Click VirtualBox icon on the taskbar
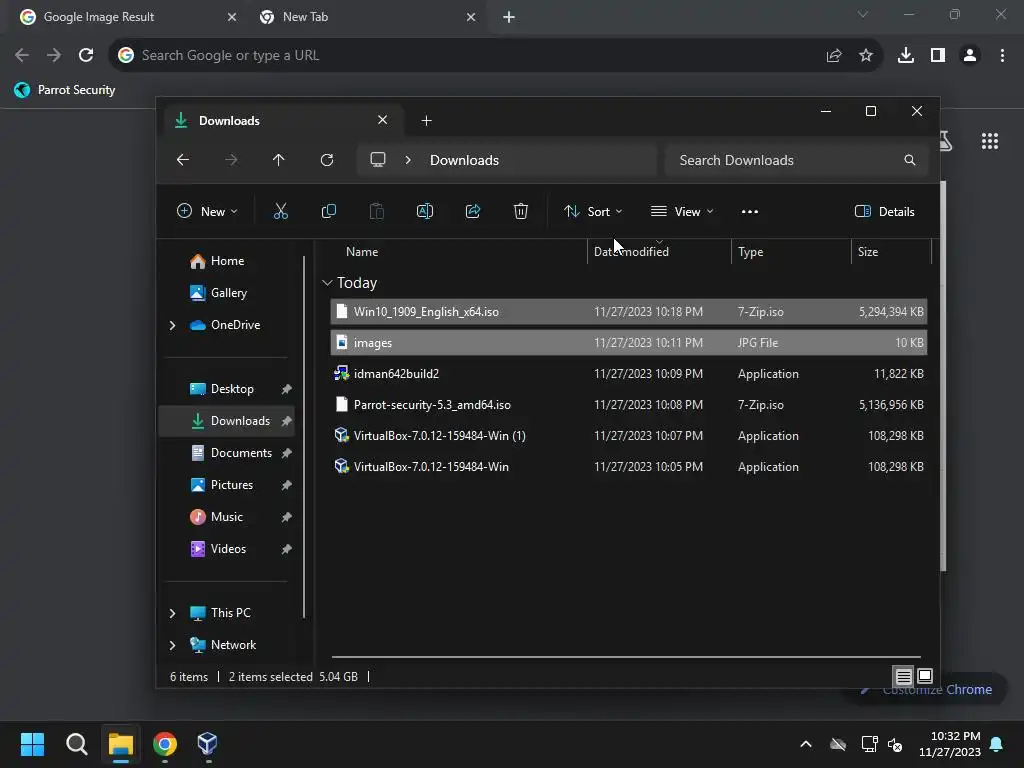Viewport: 1024px width, 768px height. [207, 744]
